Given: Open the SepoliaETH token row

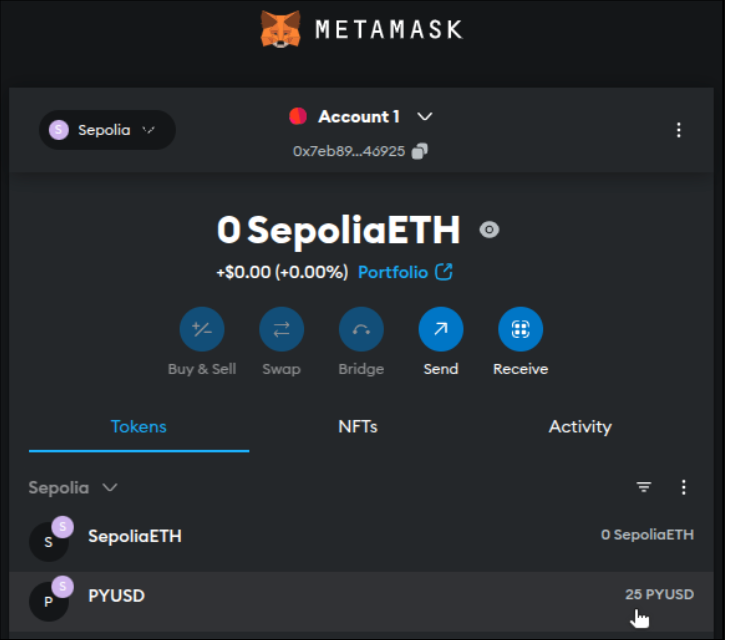Looking at the screenshot, I should click(x=360, y=537).
